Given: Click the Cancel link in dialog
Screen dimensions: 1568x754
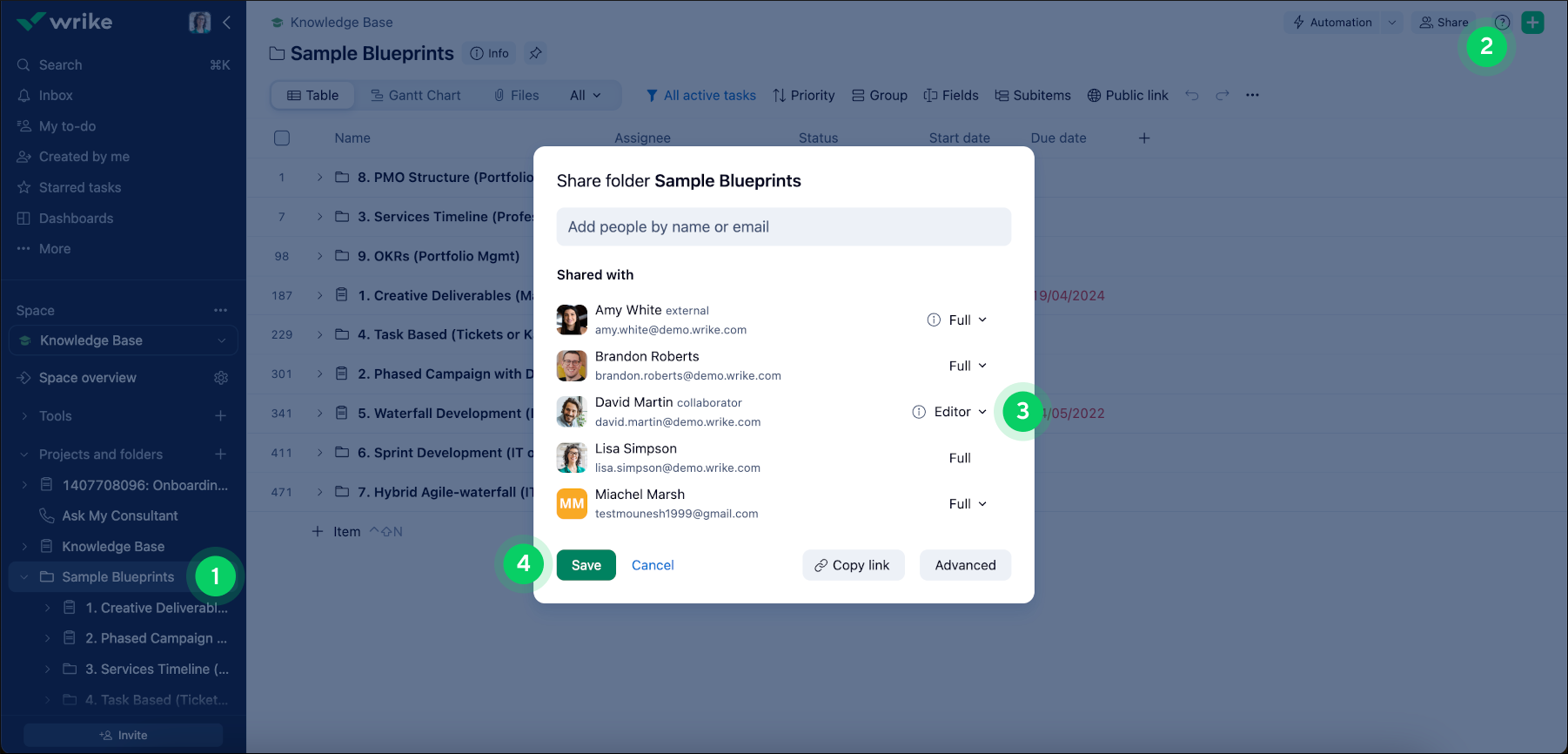Looking at the screenshot, I should 653,565.
